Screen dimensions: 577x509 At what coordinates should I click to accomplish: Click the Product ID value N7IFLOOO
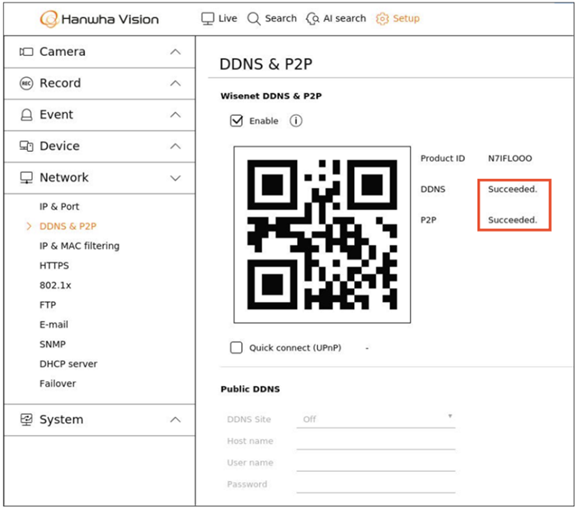pyautogui.click(x=510, y=158)
